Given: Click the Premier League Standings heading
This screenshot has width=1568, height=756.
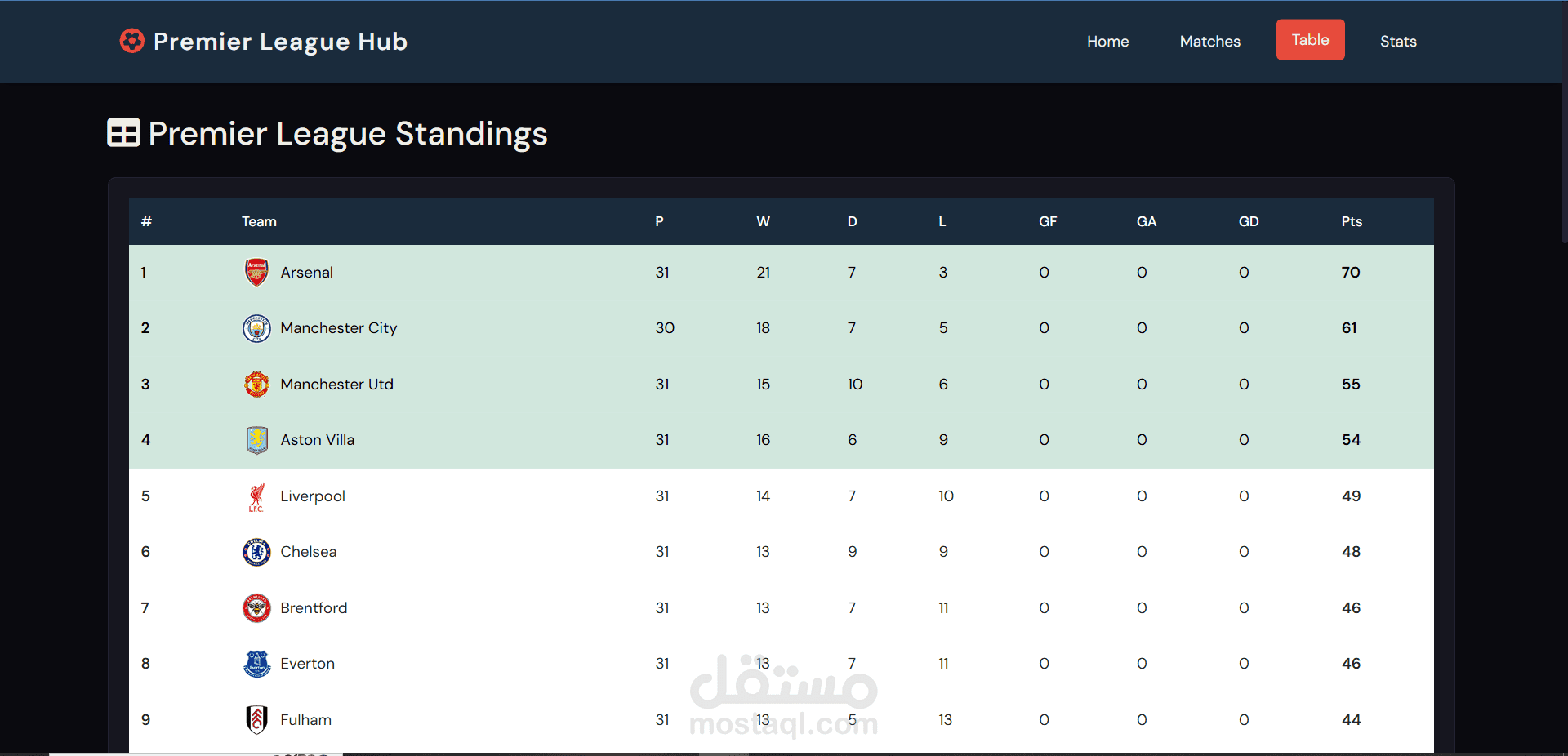Looking at the screenshot, I should (348, 134).
